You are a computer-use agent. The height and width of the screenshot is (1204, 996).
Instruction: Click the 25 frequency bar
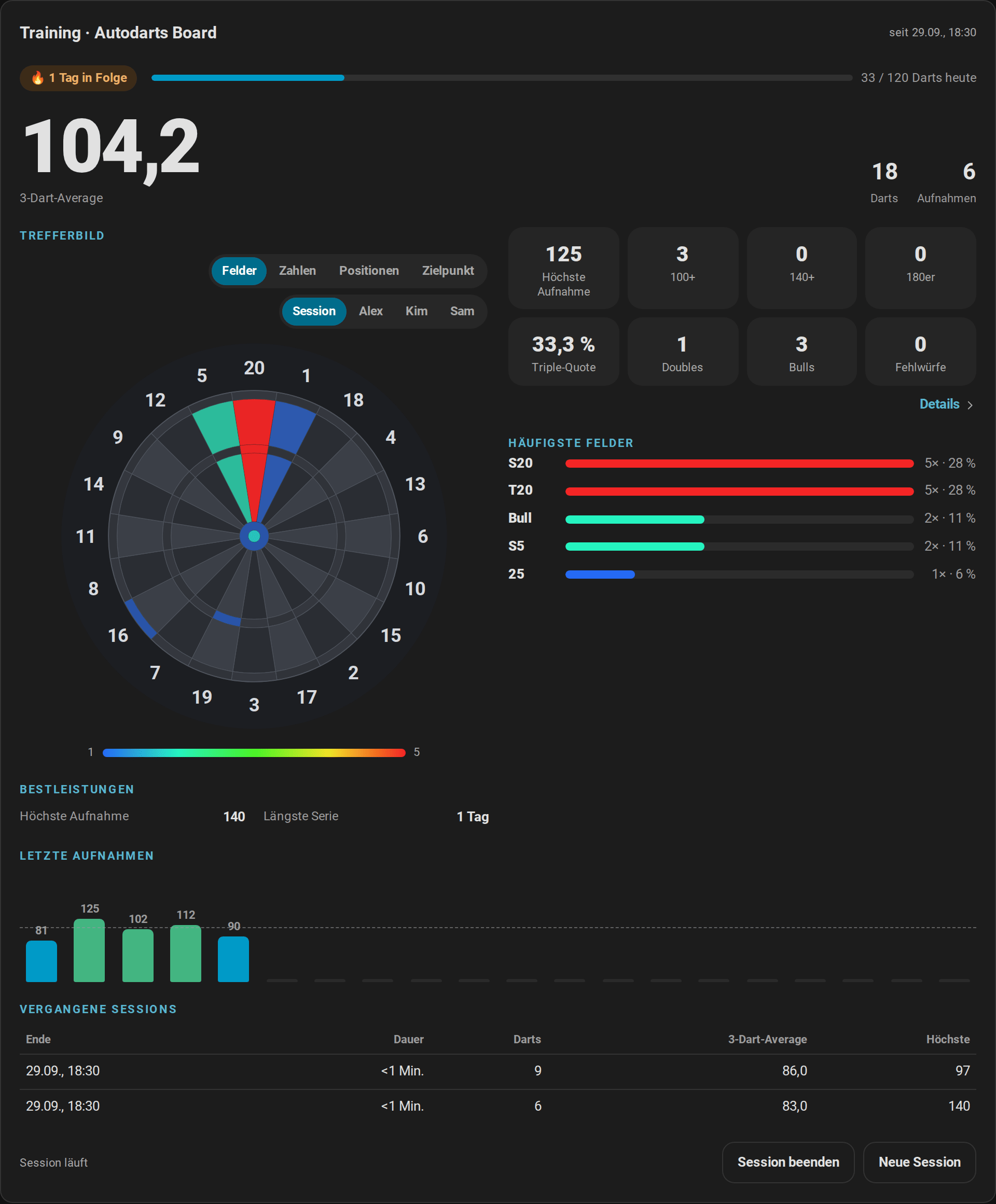(x=739, y=575)
